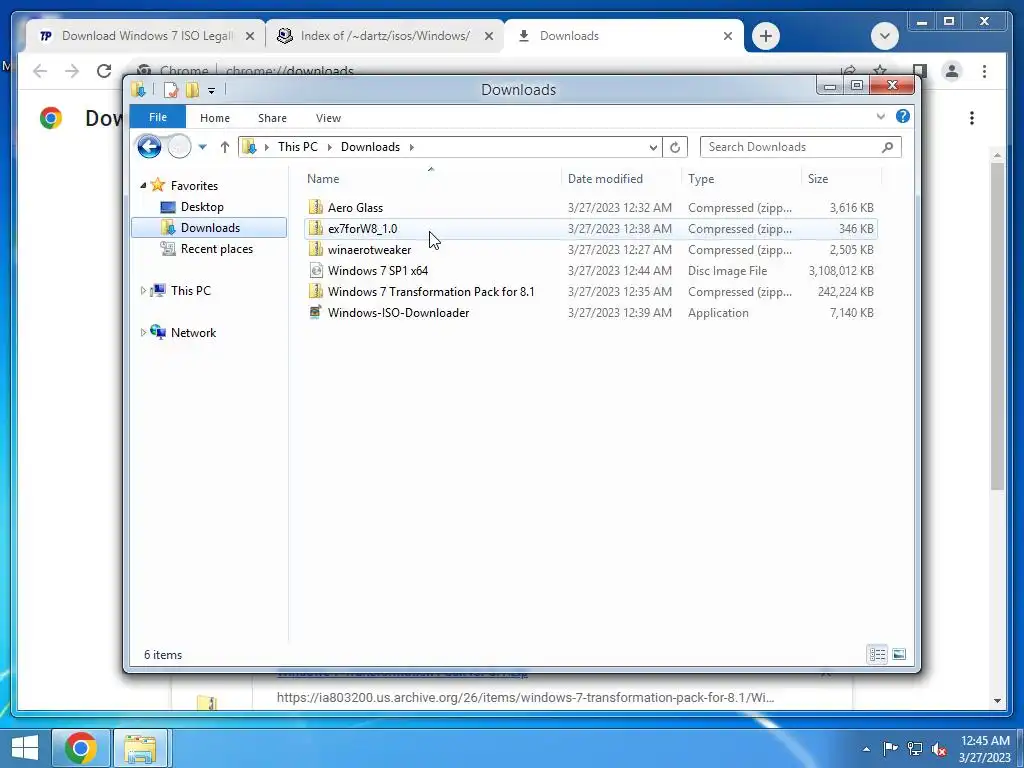Open Chrome downloads page more actions menu
Viewport: 1024px width, 768px height.
pos(972,118)
